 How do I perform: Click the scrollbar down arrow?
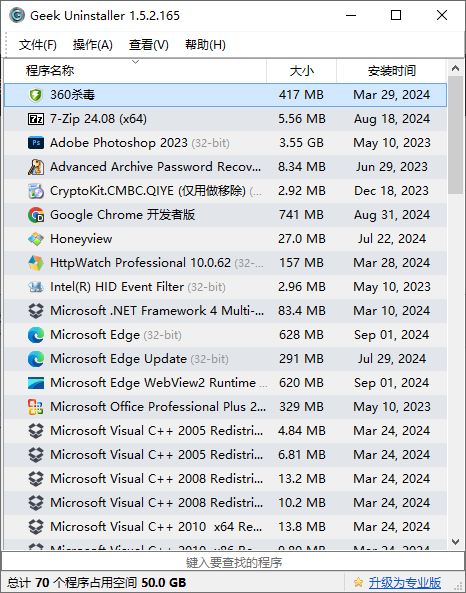click(455, 542)
